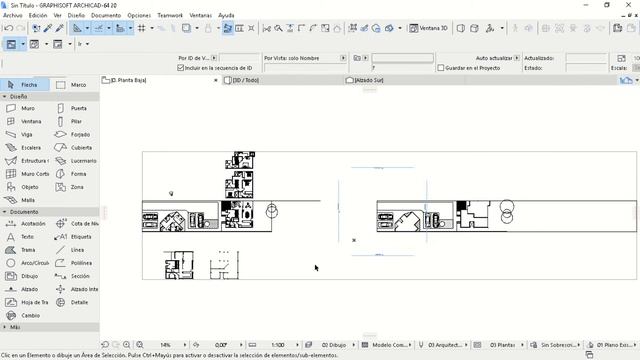Select the Objeto object tool
The image size is (640, 360).
click(x=24, y=187)
